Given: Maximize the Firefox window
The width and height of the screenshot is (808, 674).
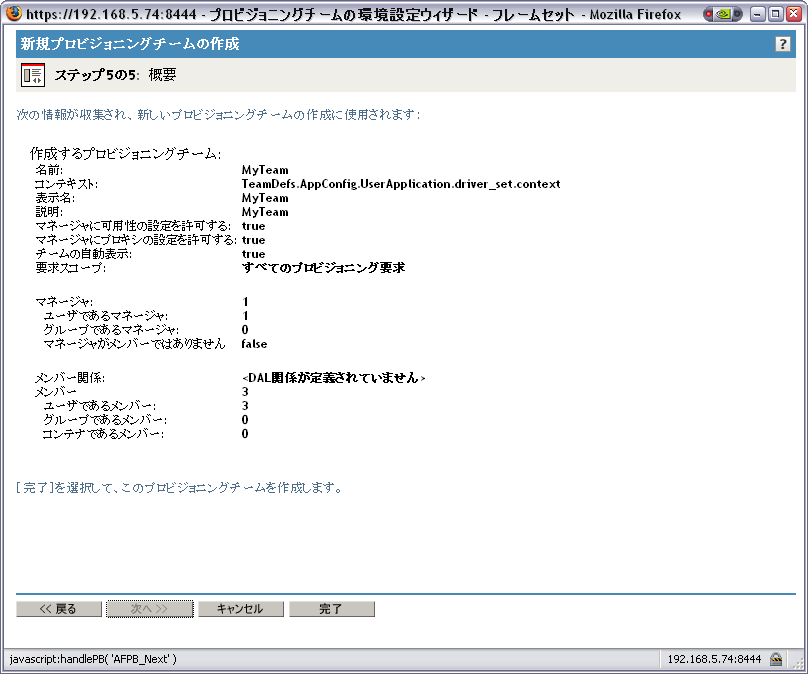Looking at the screenshot, I should [x=775, y=14].
